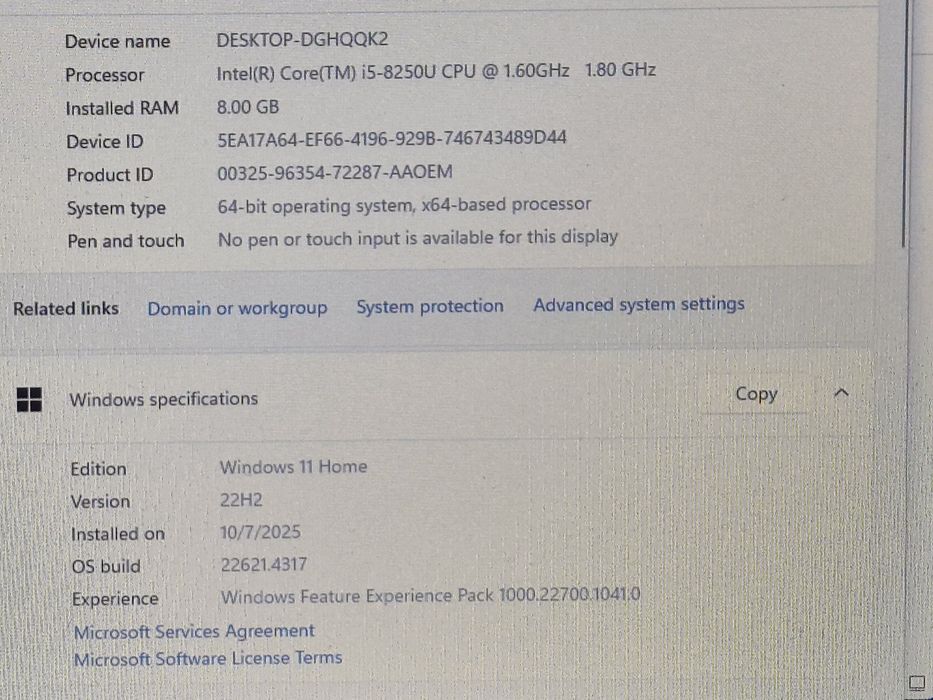Click the Windows logo icon beside Windows specifications
The image size is (933, 700).
[29, 399]
